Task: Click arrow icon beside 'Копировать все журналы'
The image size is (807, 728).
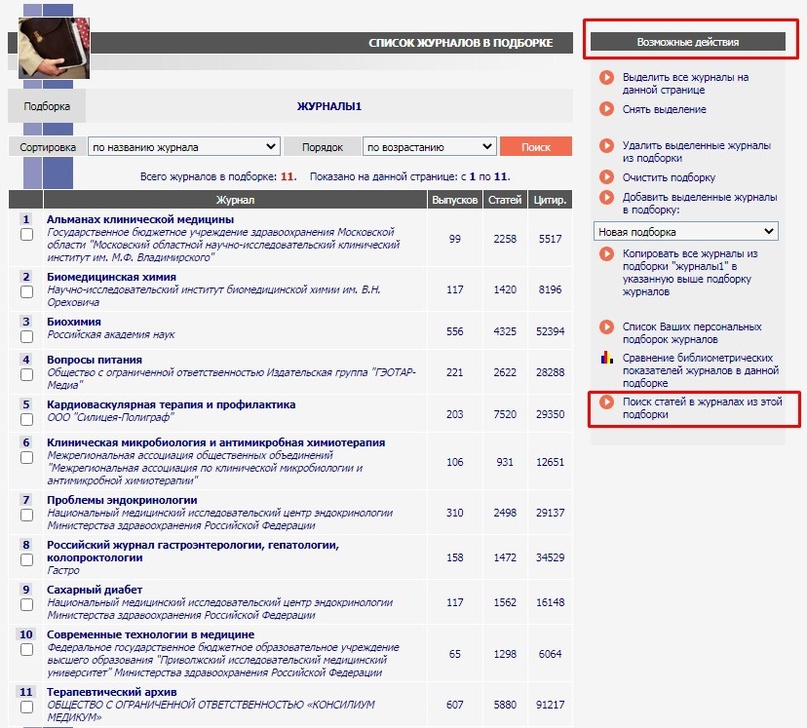Action: click(606, 254)
